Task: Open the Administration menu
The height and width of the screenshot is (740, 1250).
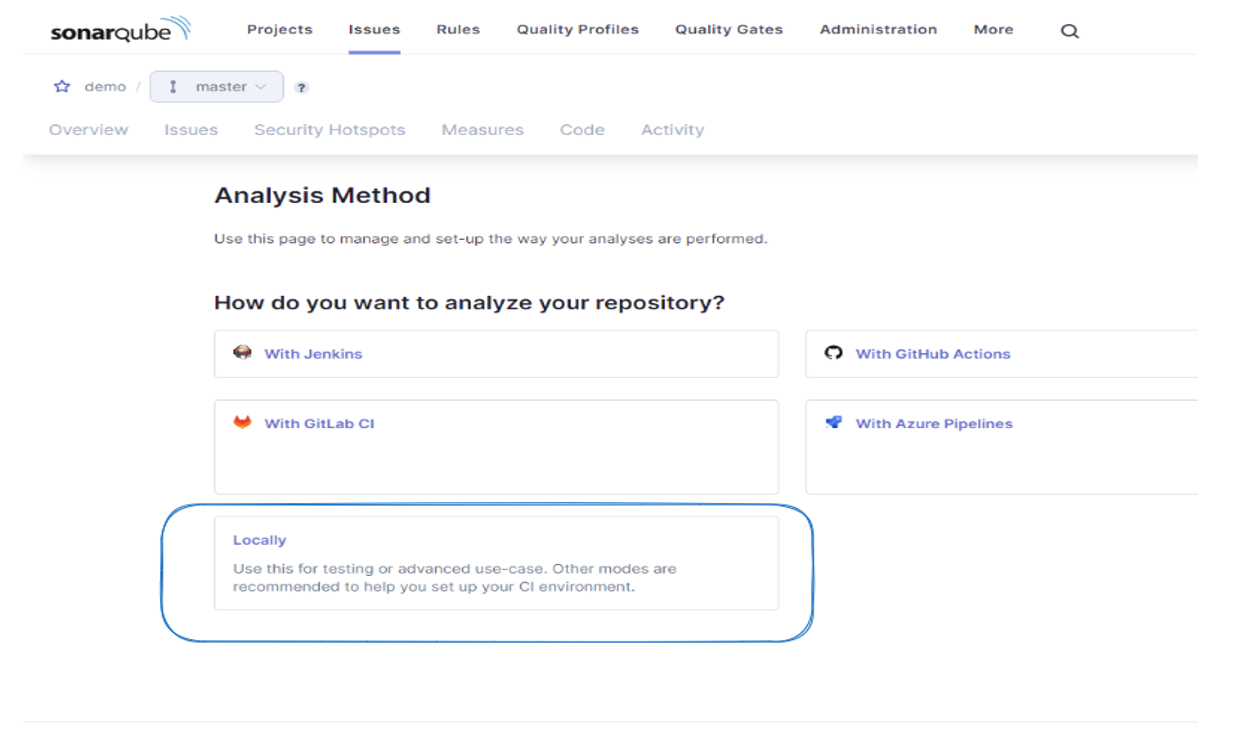Action: click(878, 30)
